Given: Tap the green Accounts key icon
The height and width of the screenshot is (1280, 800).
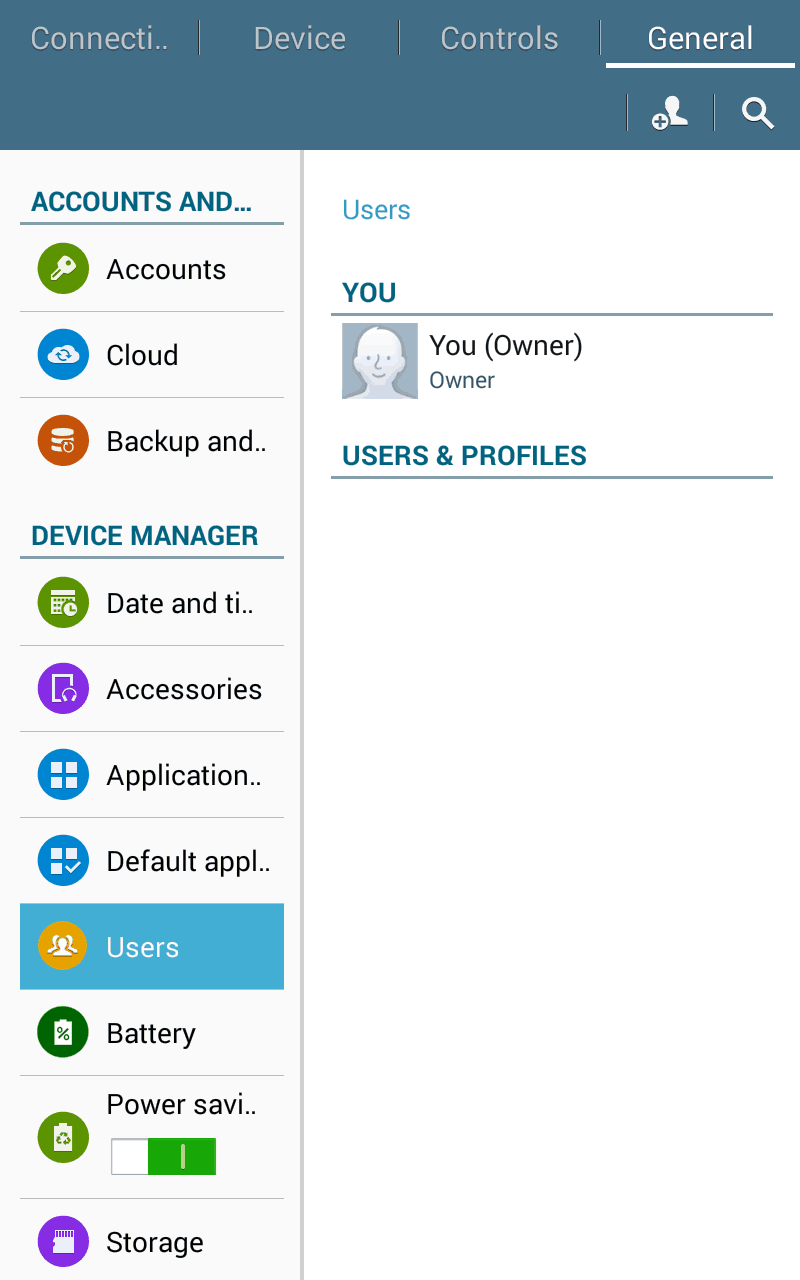Looking at the screenshot, I should tap(63, 269).
